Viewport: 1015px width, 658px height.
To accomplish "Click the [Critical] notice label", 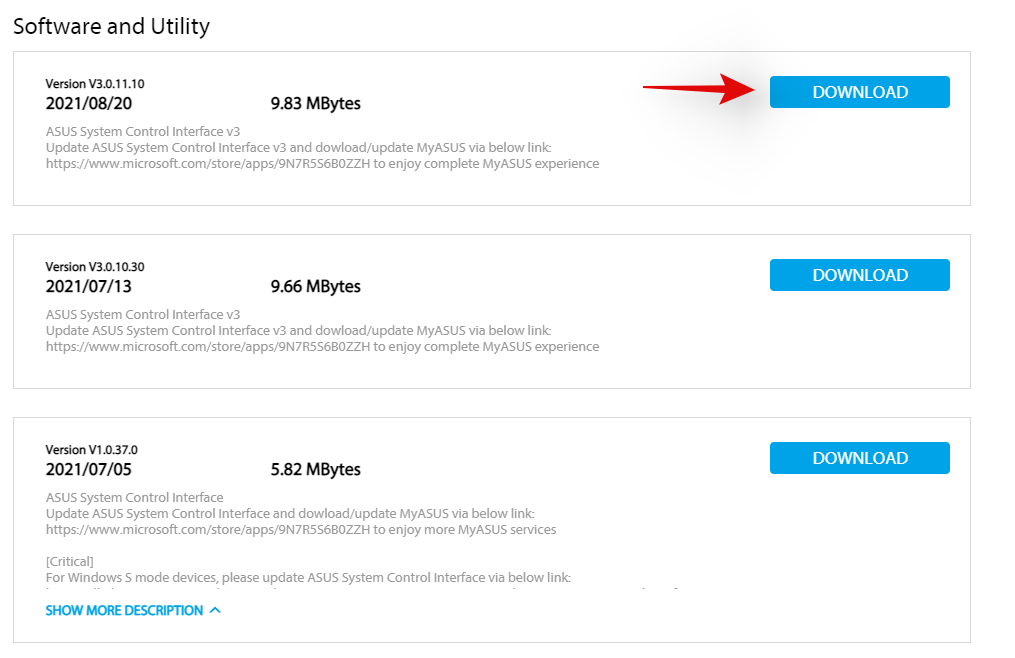I will [70, 561].
